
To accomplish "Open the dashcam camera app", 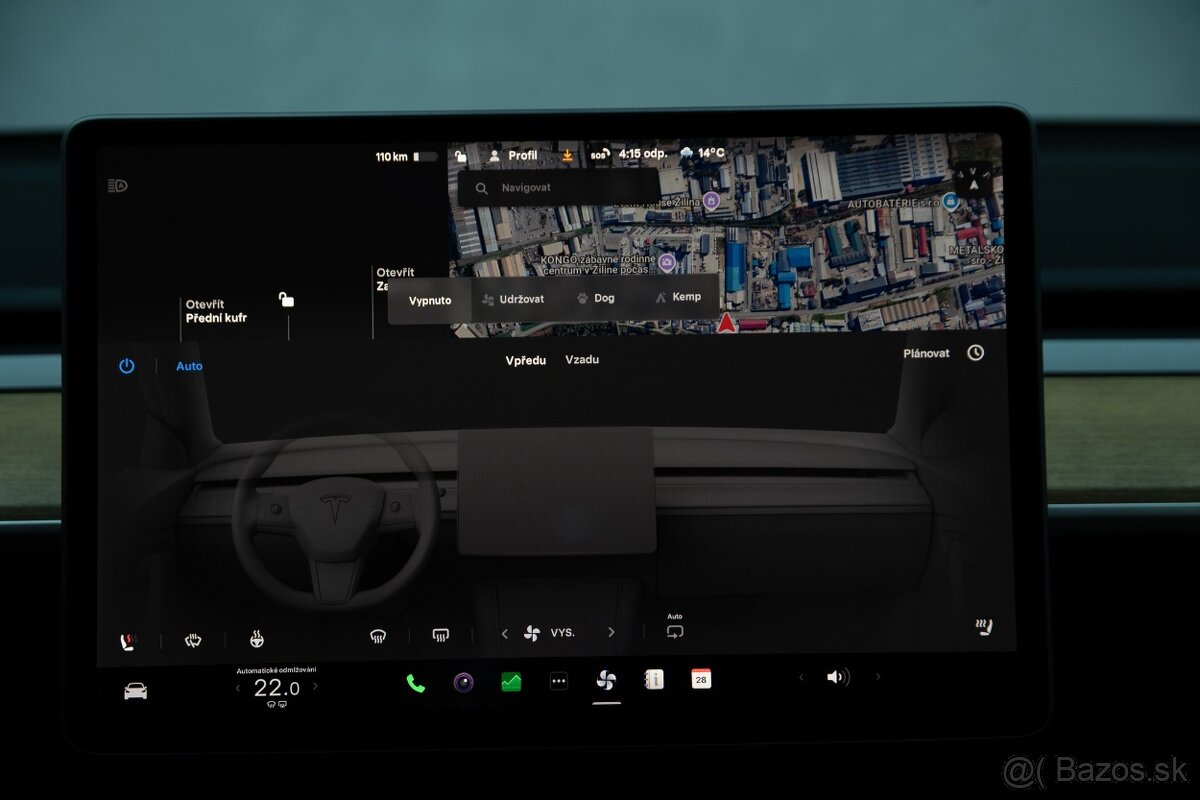I will pos(463,683).
